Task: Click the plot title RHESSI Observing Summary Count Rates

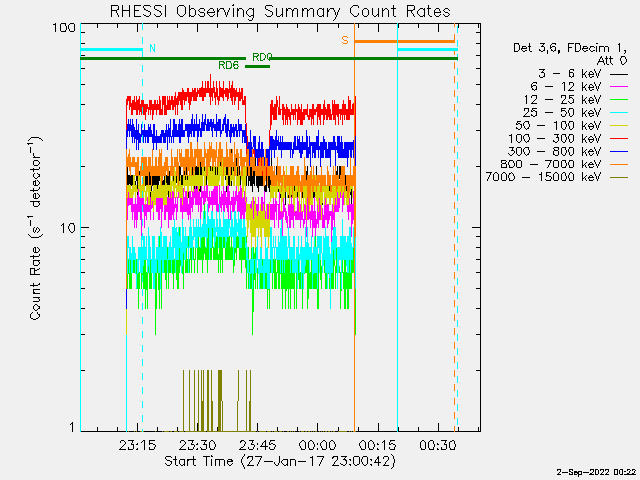Action: tap(280, 11)
